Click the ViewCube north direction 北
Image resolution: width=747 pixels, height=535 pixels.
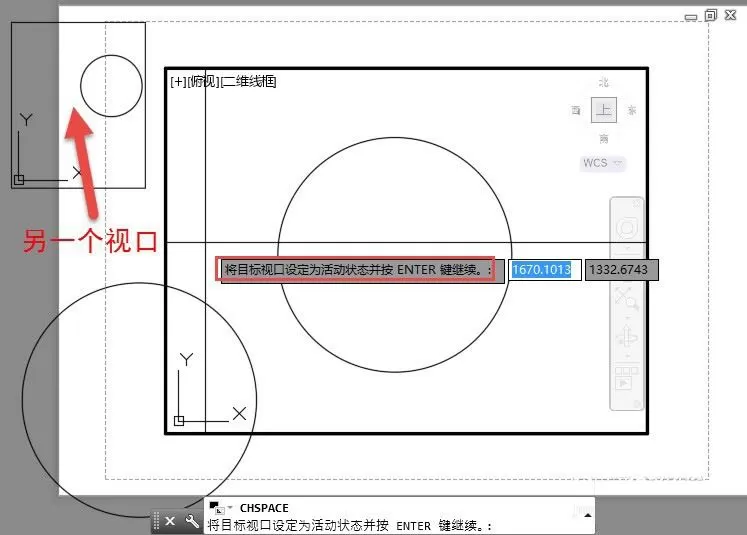(604, 82)
